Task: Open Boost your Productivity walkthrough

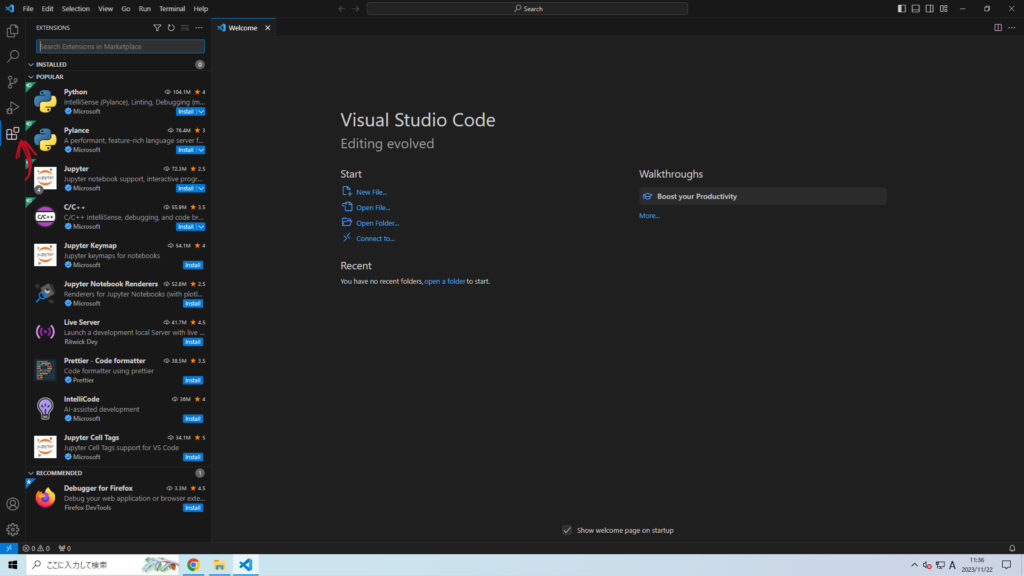Action: point(763,197)
